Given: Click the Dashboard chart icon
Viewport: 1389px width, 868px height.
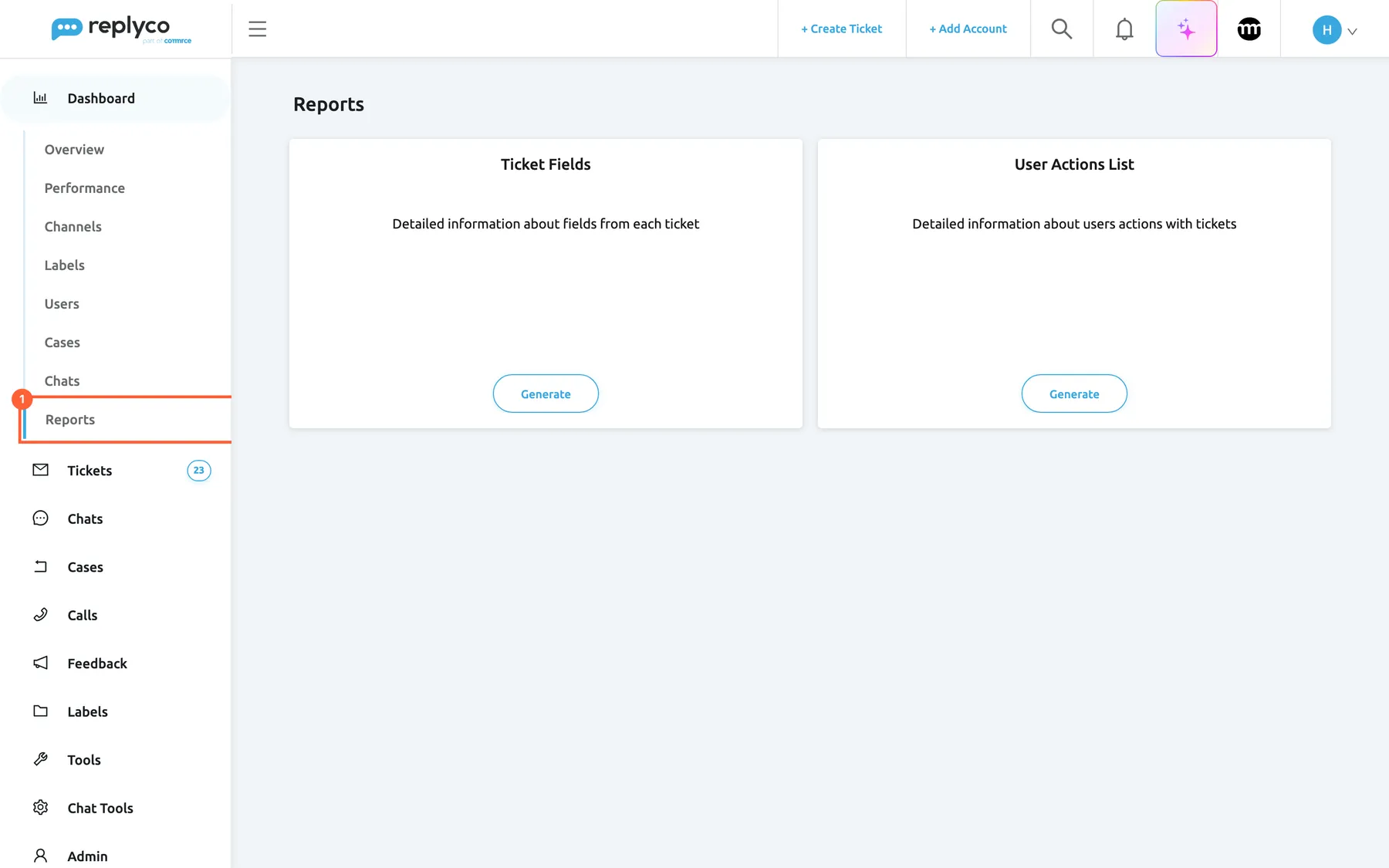Looking at the screenshot, I should tap(40, 98).
